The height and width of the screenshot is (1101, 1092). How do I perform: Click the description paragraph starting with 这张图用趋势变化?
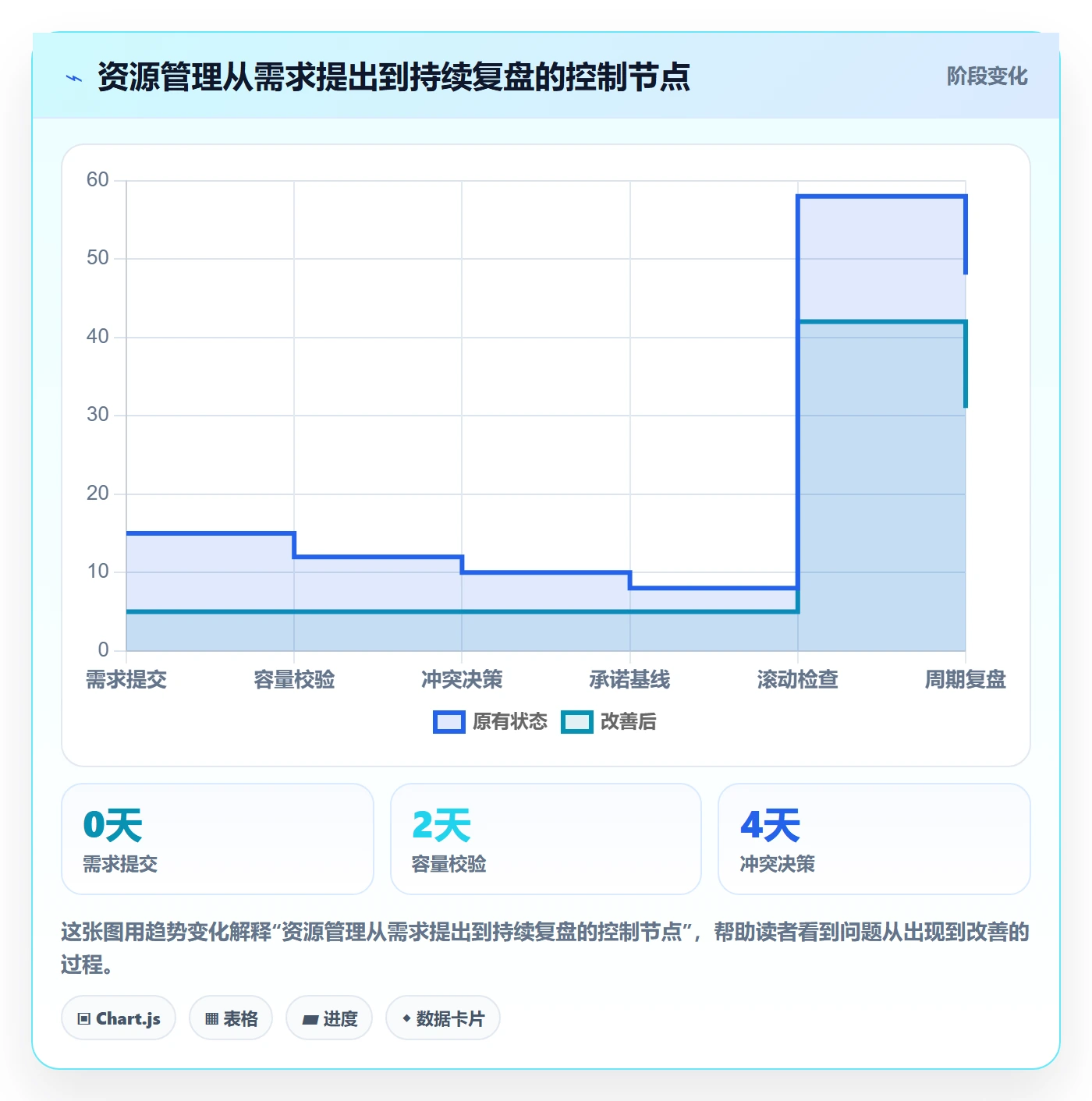[546, 948]
